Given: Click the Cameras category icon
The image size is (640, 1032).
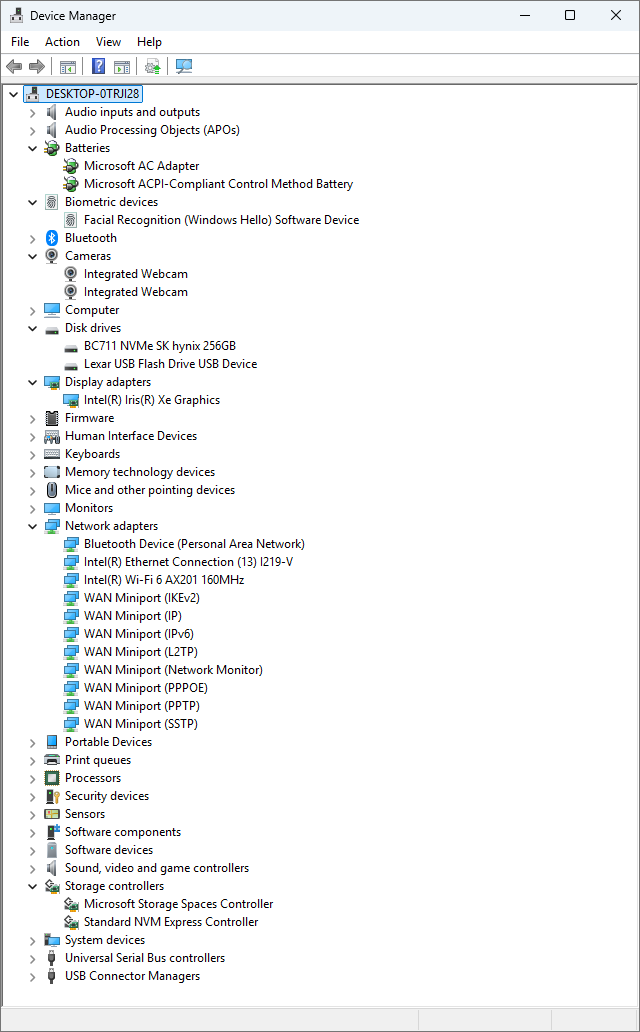Looking at the screenshot, I should pos(52,256).
